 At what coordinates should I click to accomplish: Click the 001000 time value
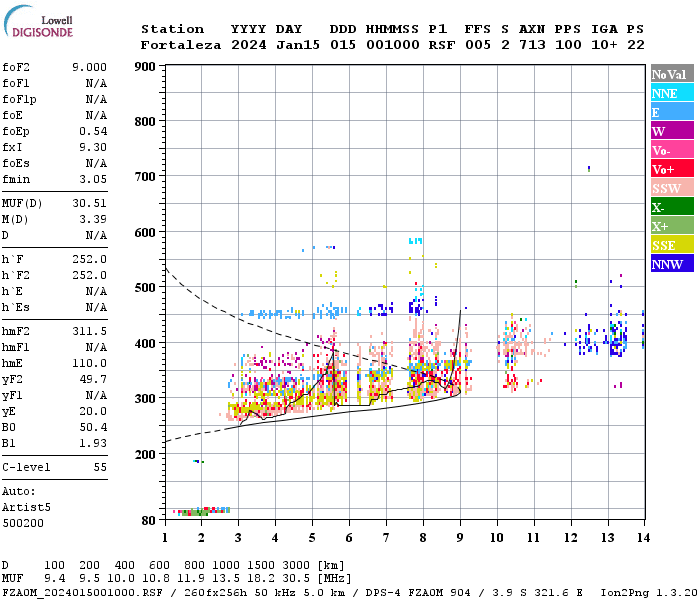pos(393,45)
